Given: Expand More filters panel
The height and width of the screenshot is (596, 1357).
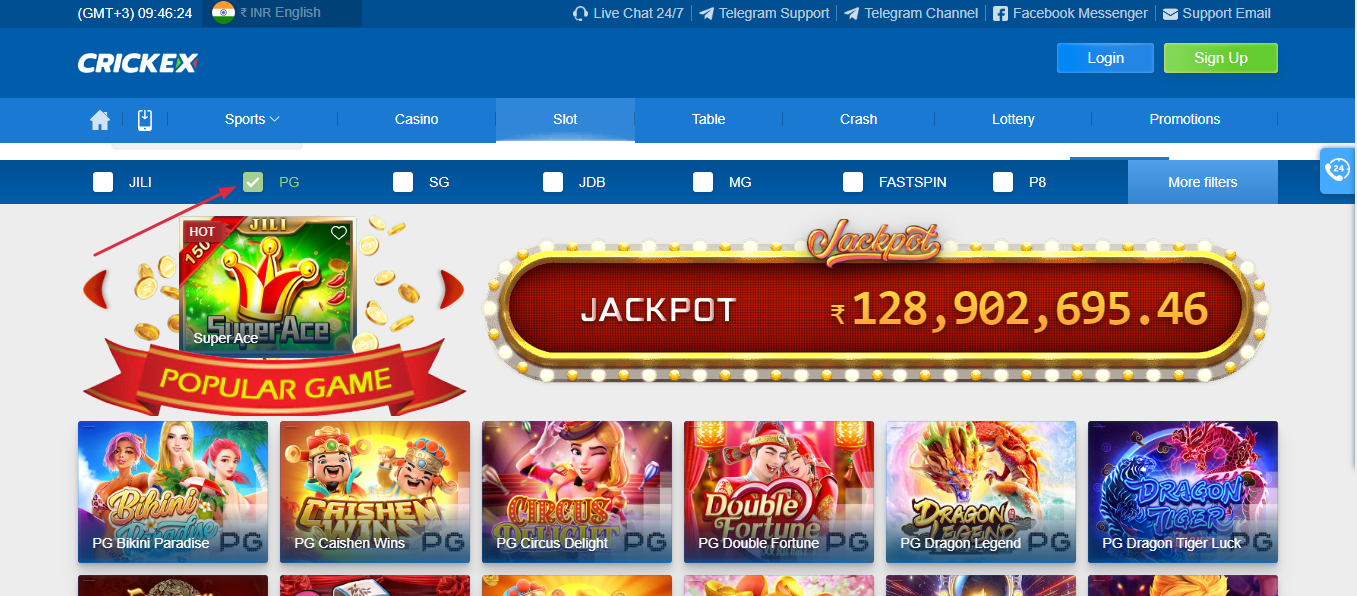Looking at the screenshot, I should 1203,182.
